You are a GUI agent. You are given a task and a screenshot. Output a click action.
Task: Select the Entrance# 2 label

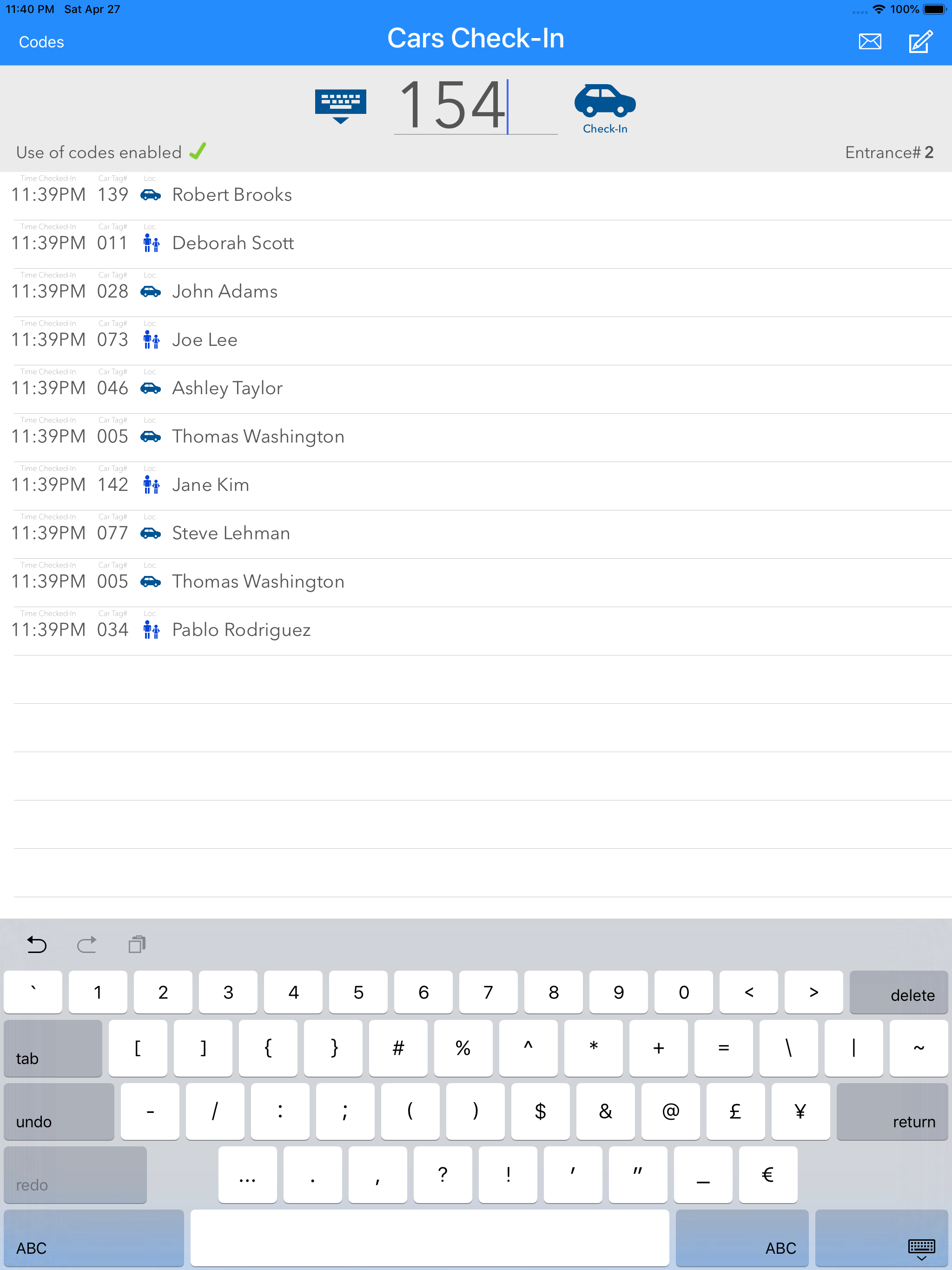tap(888, 153)
